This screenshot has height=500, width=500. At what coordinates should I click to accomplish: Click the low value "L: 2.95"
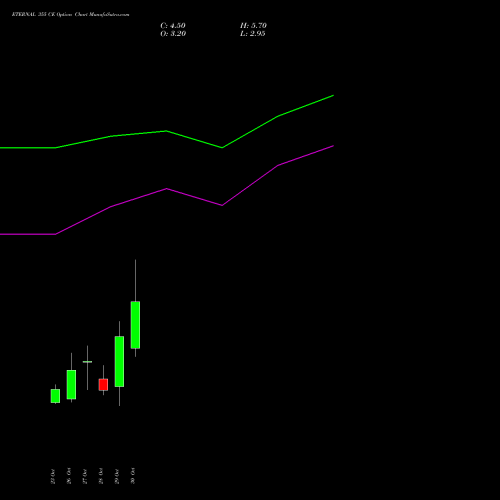click(x=253, y=34)
